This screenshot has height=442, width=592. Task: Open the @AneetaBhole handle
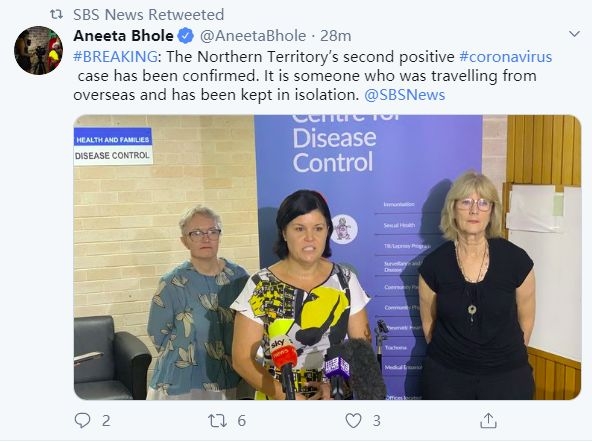pos(253,36)
